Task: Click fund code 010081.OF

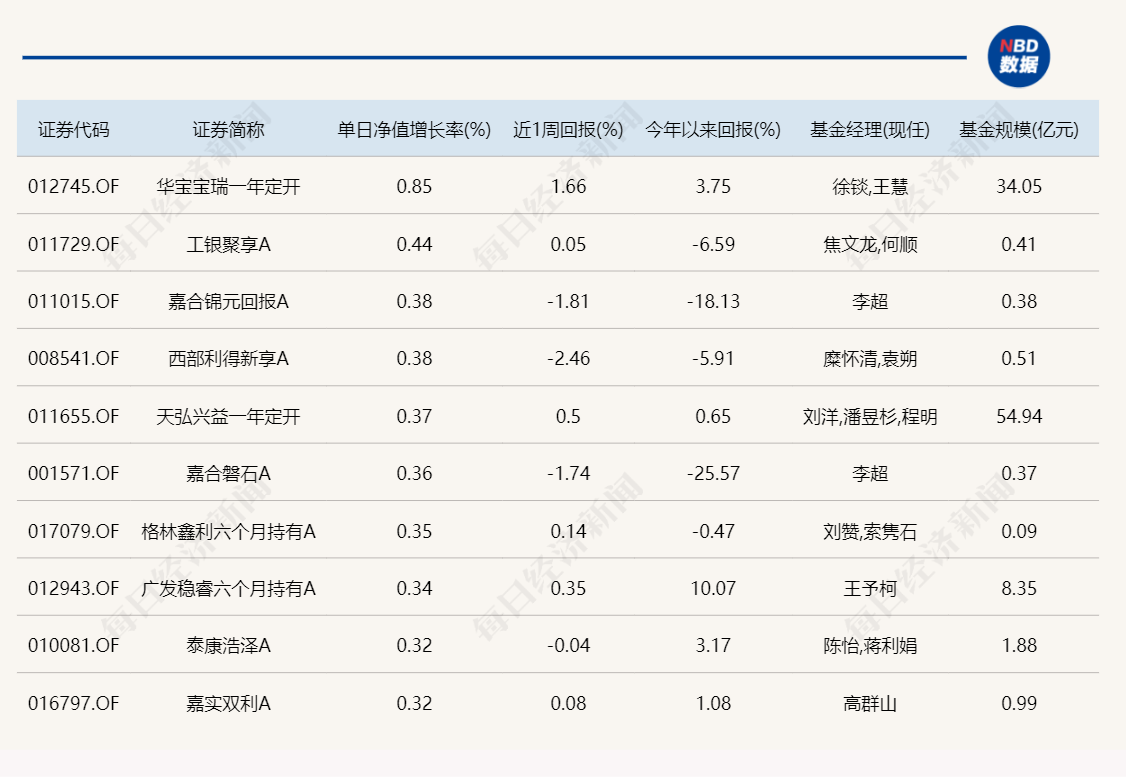Action: pyautogui.click(x=73, y=646)
